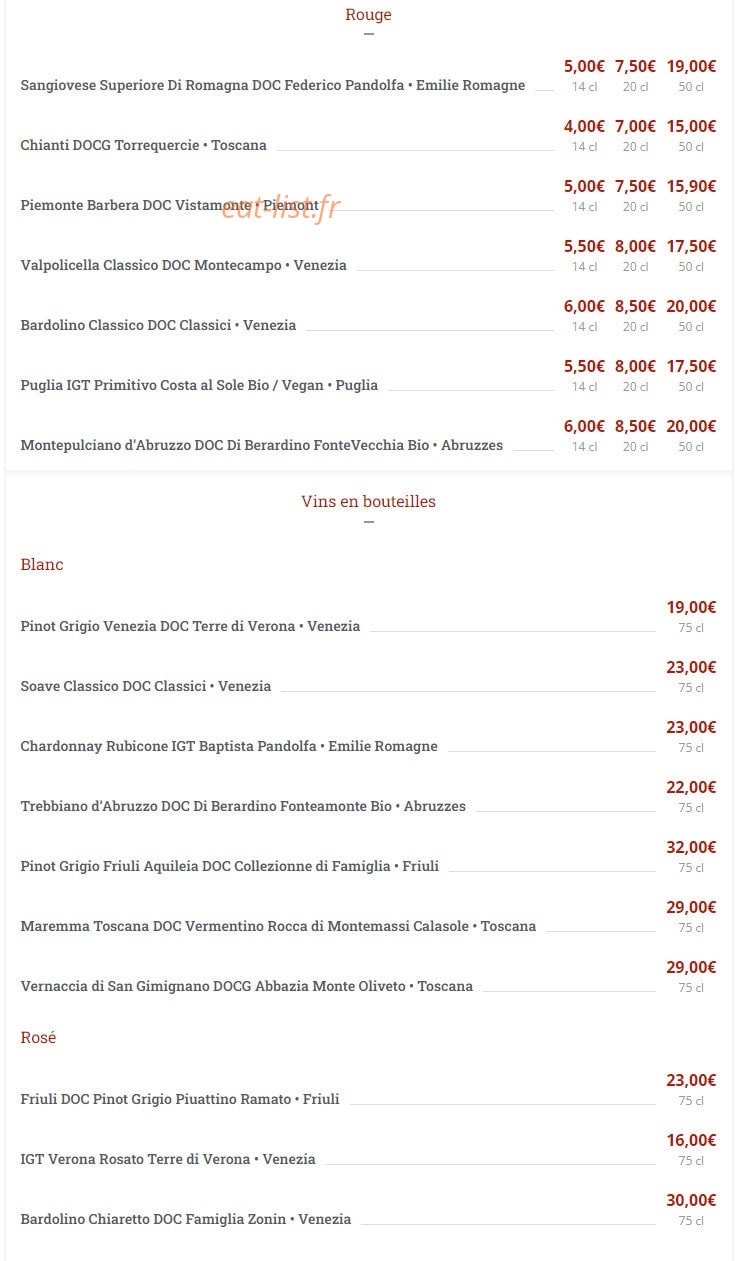Select Chardonnay Rubicone IGT Baptista Pandolfa
Screen dimensions: 750x1261
pyautogui.click(x=229, y=746)
